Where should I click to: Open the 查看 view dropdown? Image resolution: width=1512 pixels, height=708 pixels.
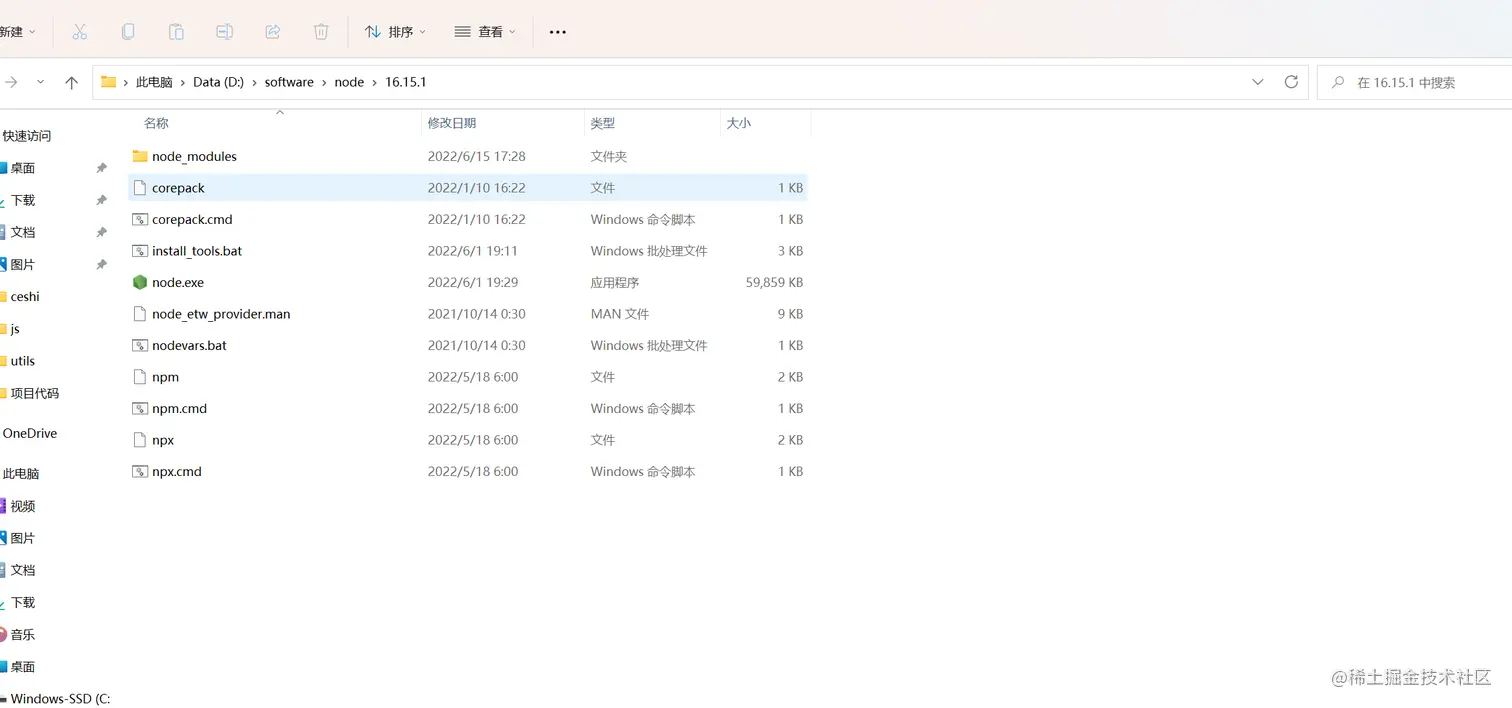(x=485, y=32)
